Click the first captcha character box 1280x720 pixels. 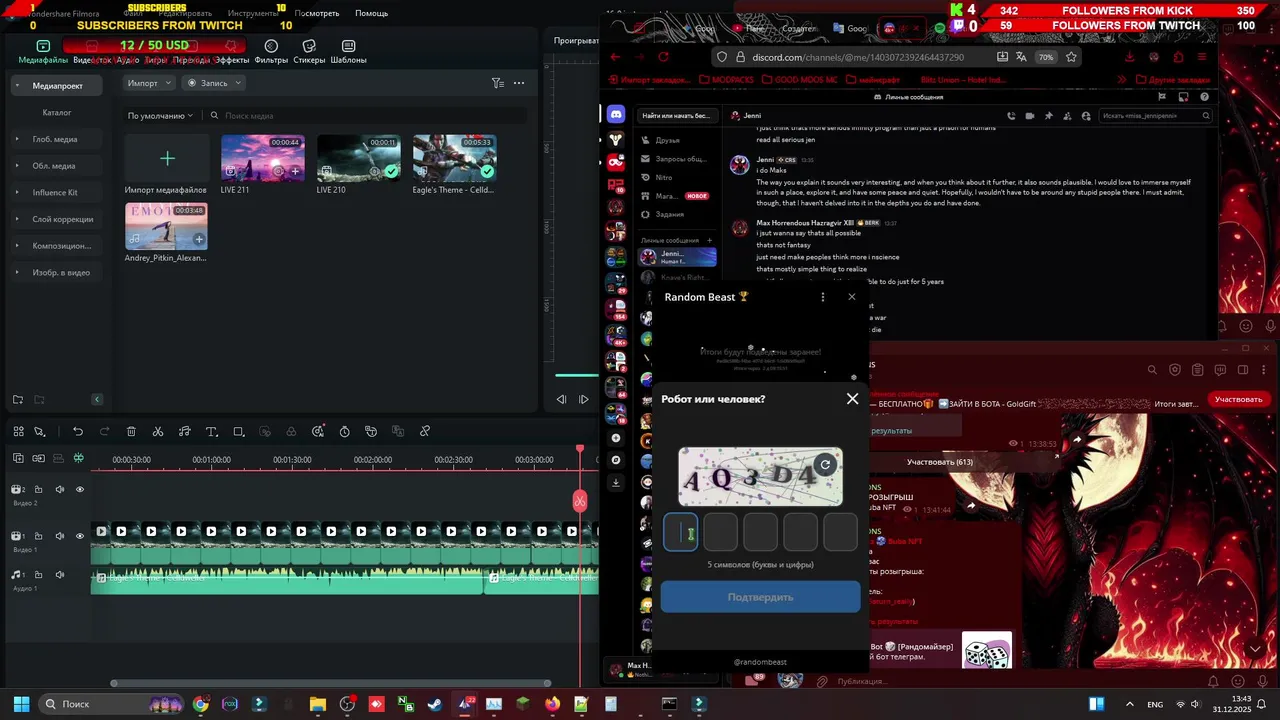click(x=681, y=532)
